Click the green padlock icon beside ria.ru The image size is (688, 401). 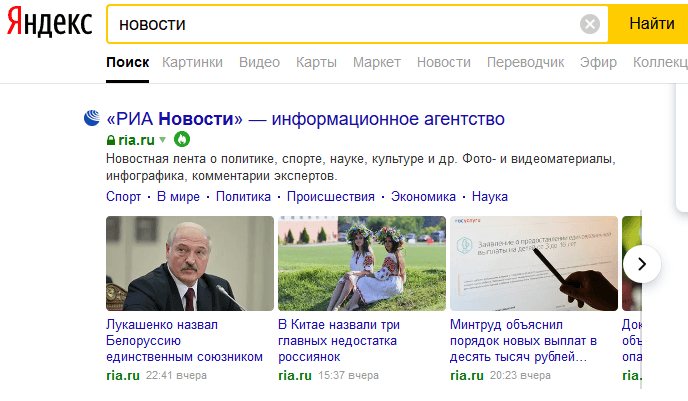(111, 140)
